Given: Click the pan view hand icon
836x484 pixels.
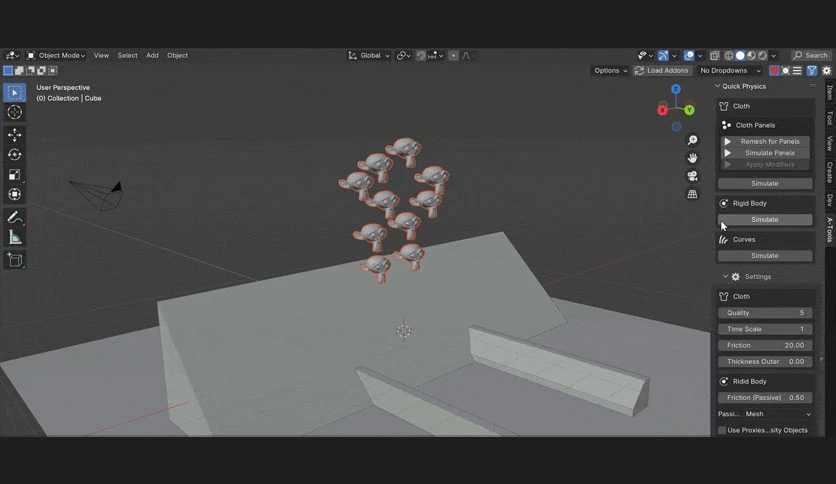Looking at the screenshot, I should click(x=692, y=158).
